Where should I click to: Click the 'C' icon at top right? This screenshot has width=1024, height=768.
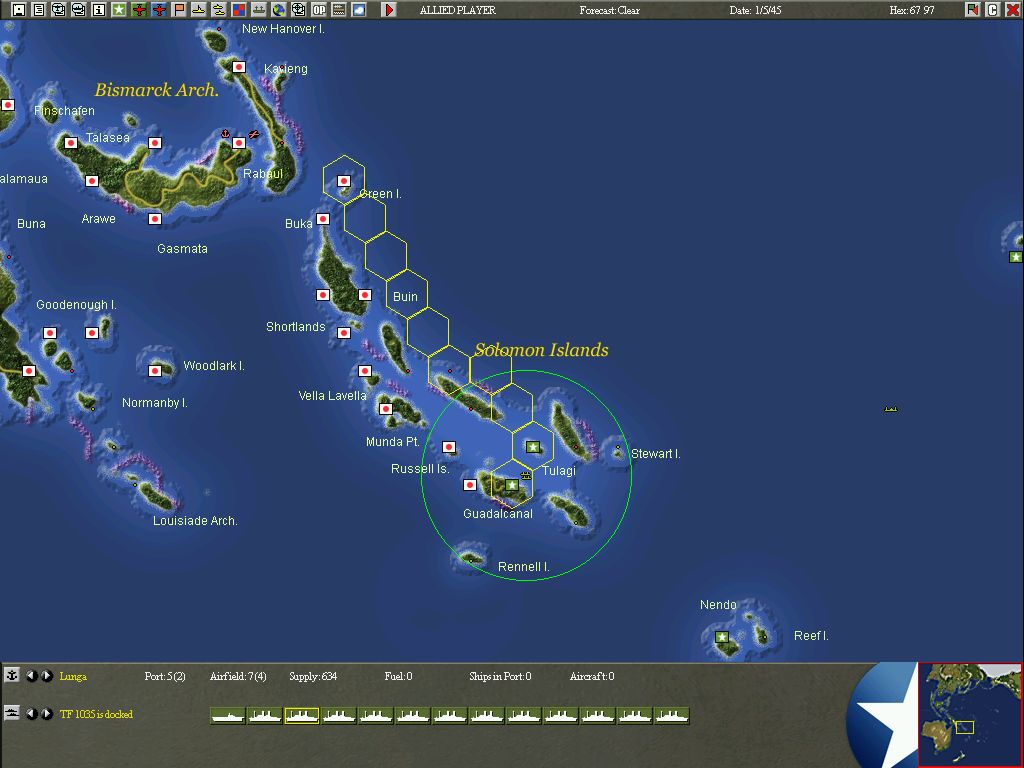[993, 10]
